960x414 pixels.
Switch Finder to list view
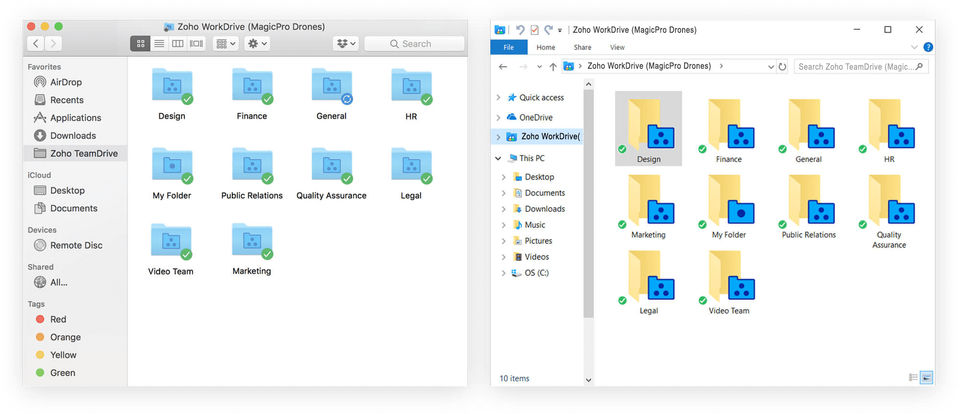(159, 43)
